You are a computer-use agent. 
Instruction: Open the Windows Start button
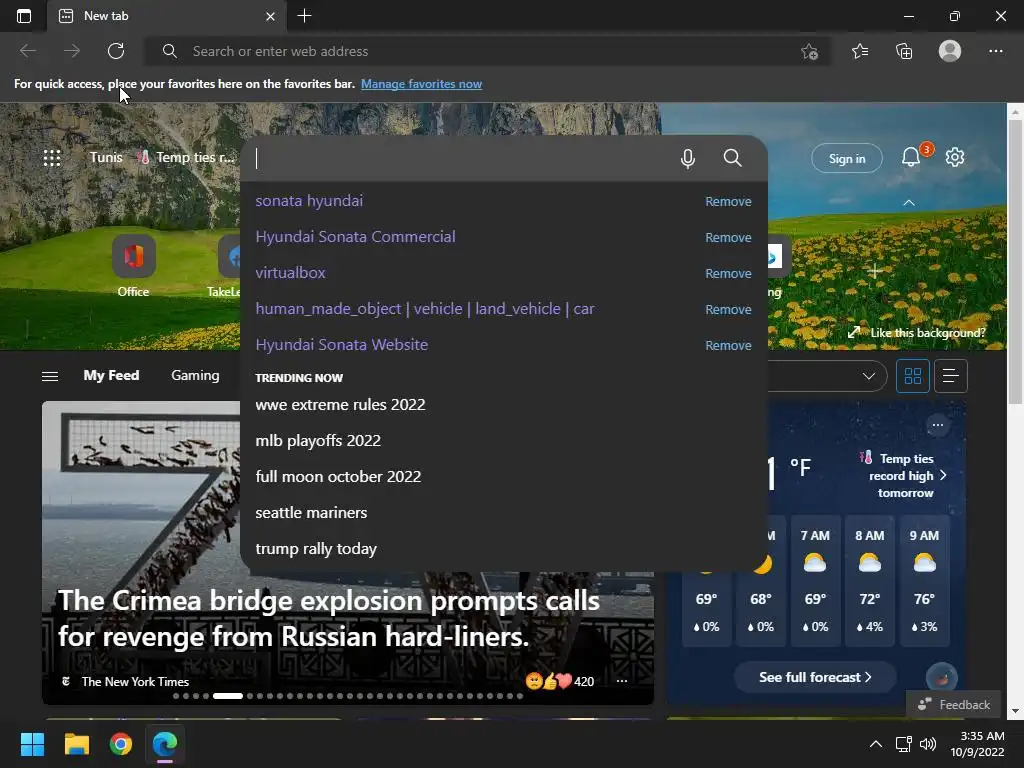tap(32, 744)
